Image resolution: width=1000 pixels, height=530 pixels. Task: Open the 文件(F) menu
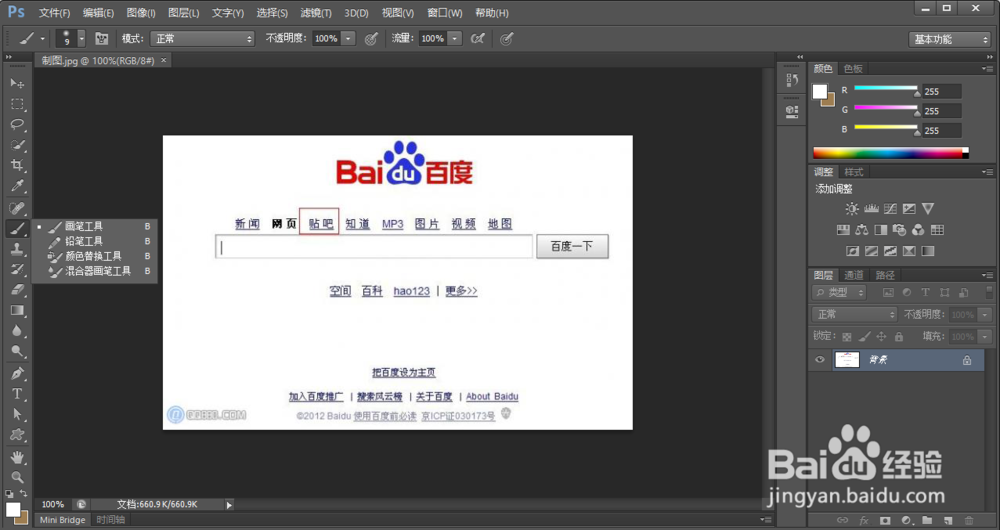[x=54, y=13]
